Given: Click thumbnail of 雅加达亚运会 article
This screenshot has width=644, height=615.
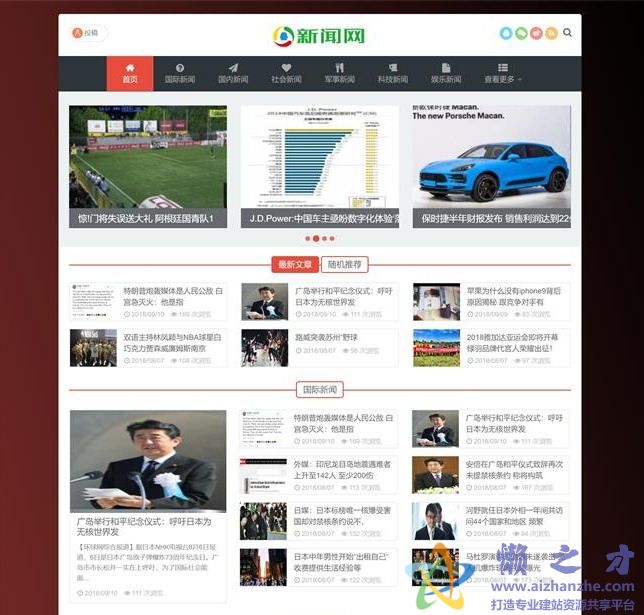Looking at the screenshot, I should pos(437,348).
